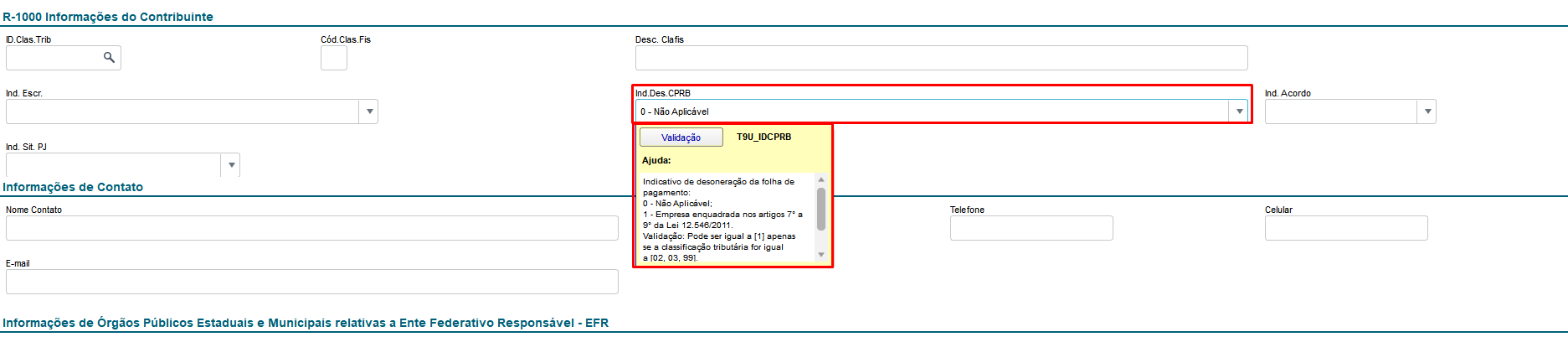Click the help text scrollbar thumb
Screen dimensions: 1568x337
point(821,209)
